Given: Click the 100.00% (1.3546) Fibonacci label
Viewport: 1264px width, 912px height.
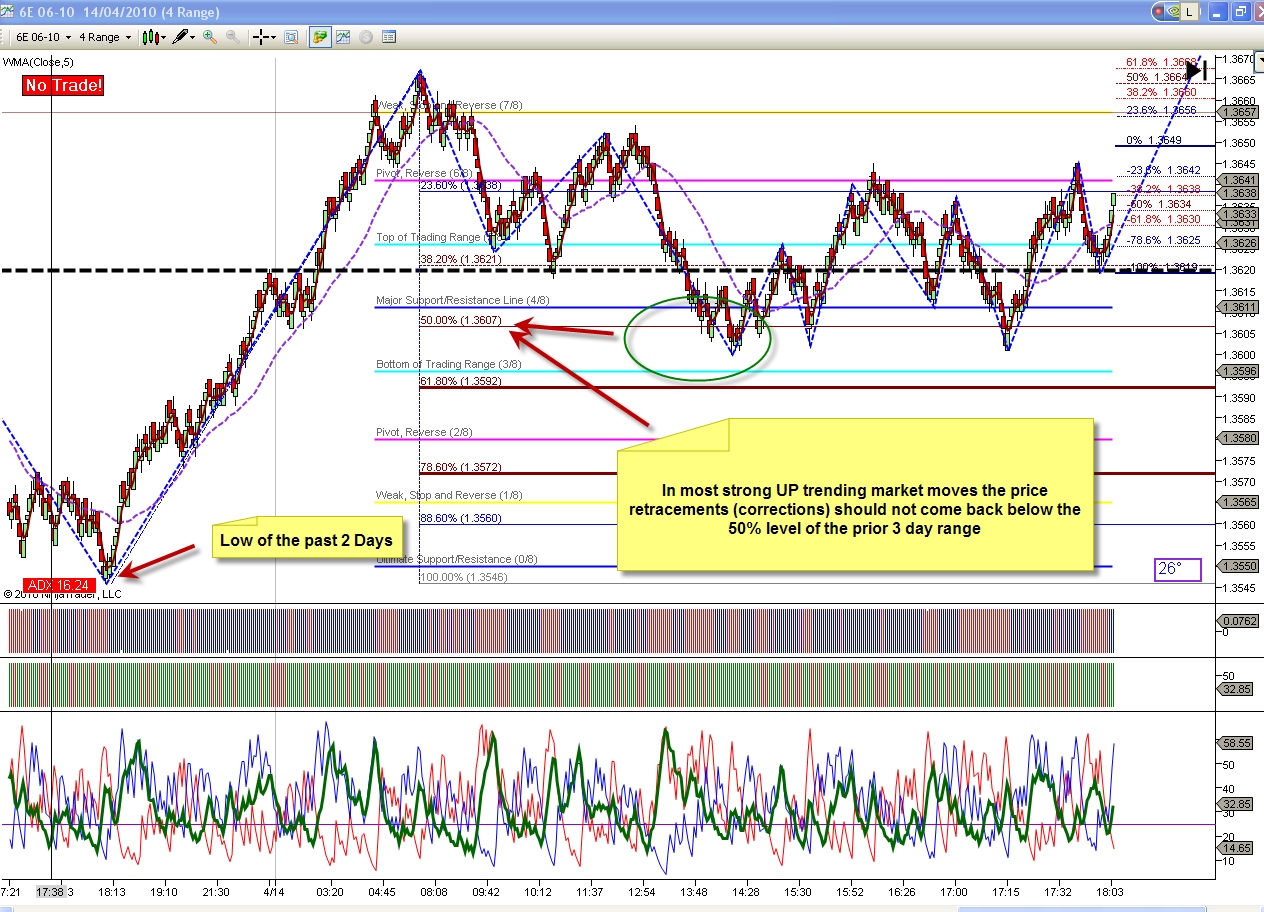Looking at the screenshot, I should [x=464, y=577].
